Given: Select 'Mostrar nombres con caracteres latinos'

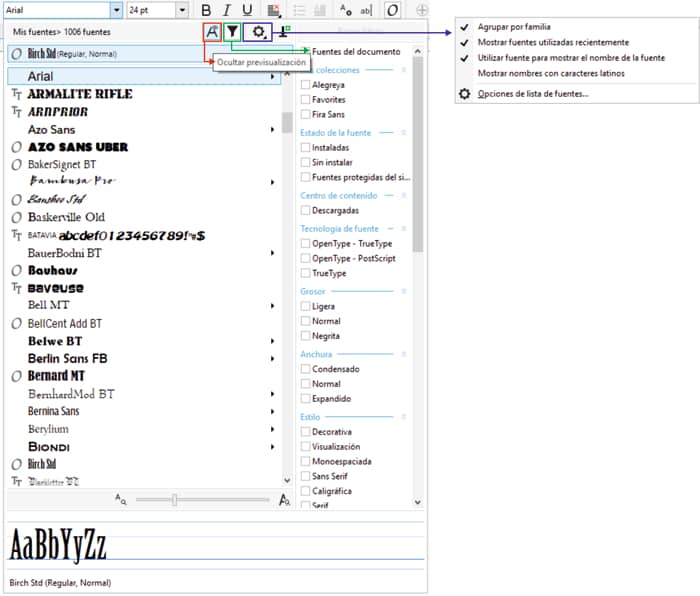Looking at the screenshot, I should point(552,73).
